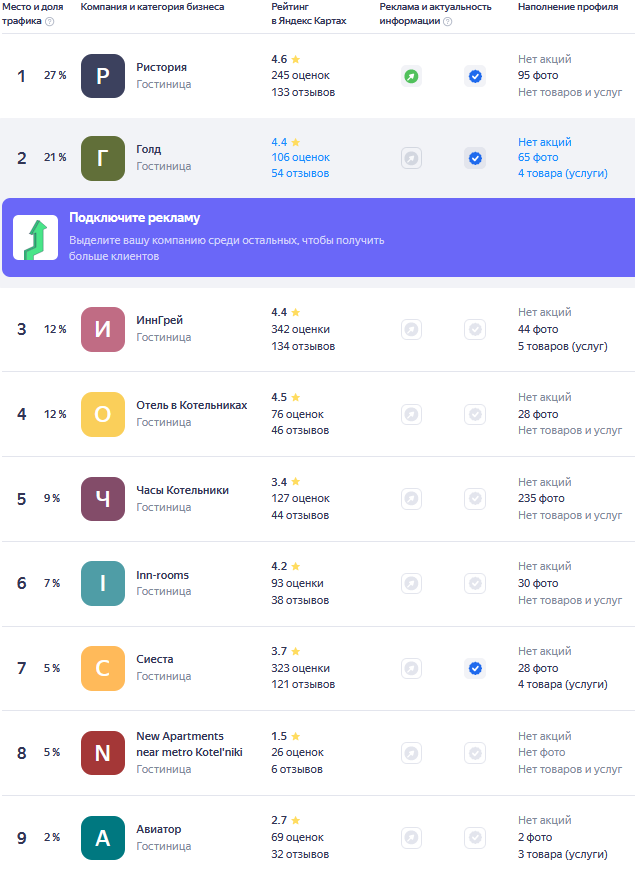Click the blue verified badge for Сиеста

(475, 669)
